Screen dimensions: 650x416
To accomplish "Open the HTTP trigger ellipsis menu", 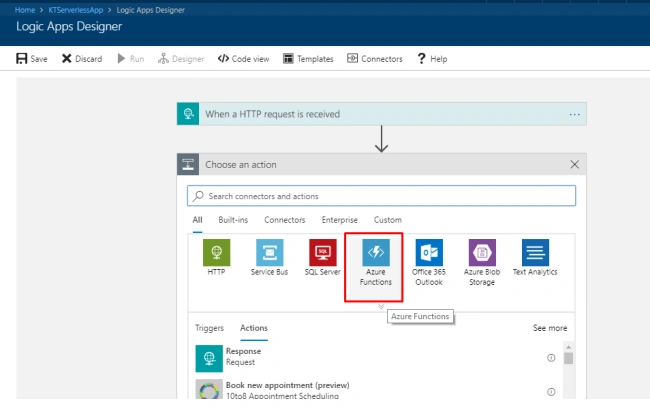I will (x=575, y=114).
